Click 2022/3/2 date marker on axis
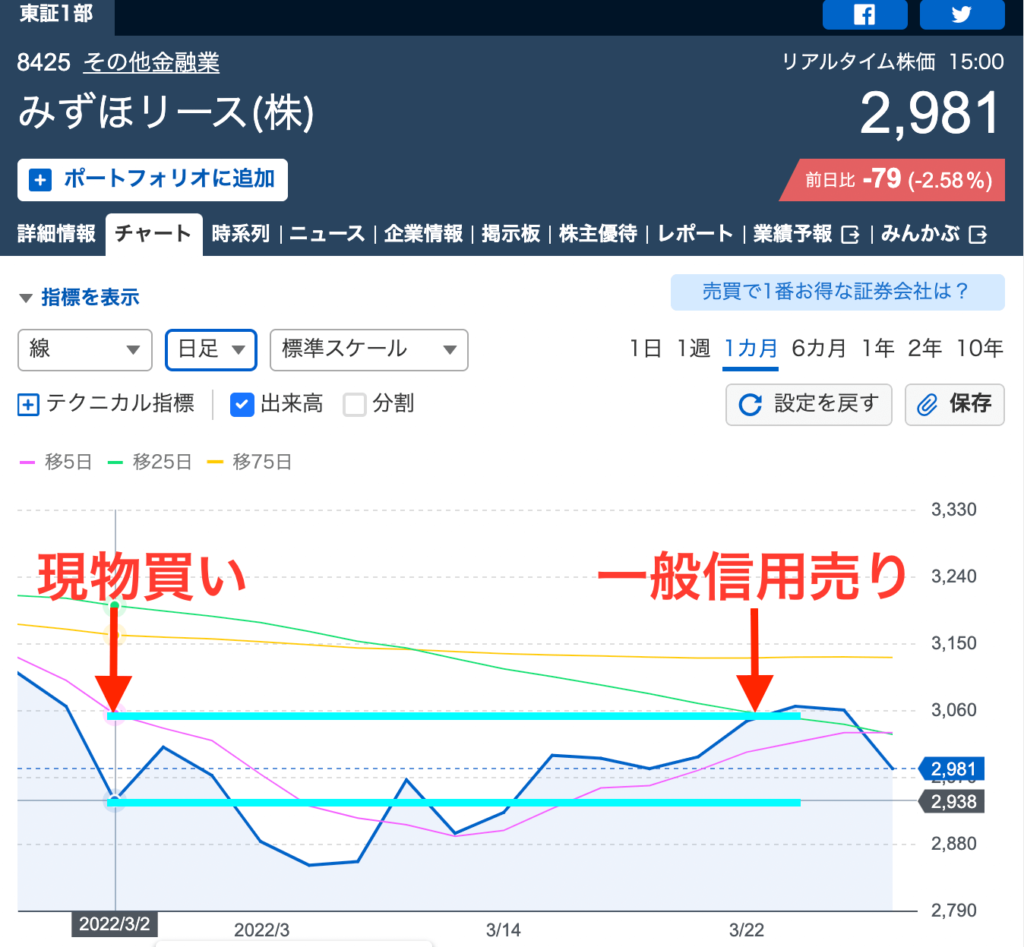Screen dimensions: 1024x947 click(x=114, y=924)
